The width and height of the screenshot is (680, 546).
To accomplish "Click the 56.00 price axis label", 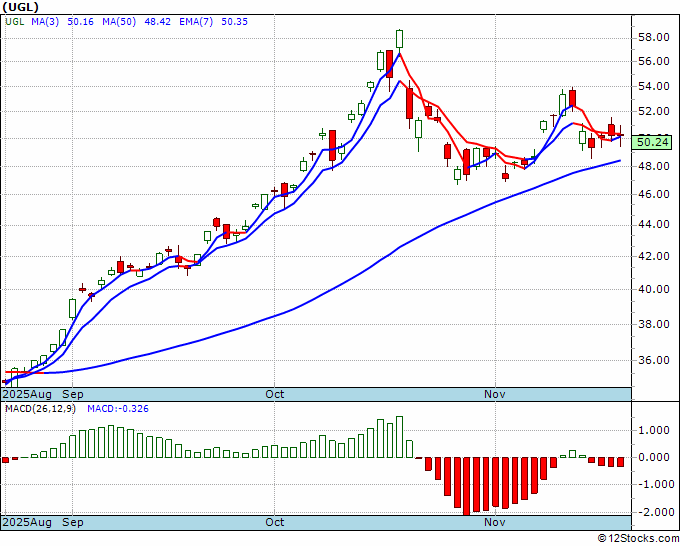I will click(654, 61).
